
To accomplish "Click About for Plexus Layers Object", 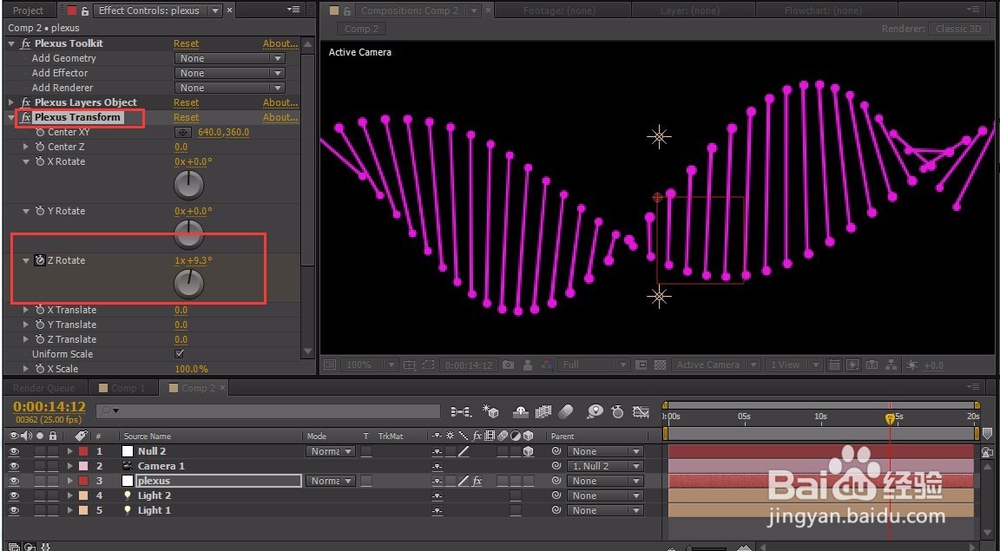I will [x=281, y=103].
